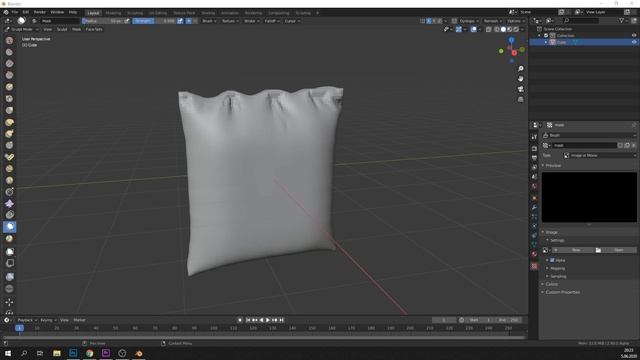The image size is (640, 360).
Task: Select wireframe viewport shading icon
Action: [497, 29]
